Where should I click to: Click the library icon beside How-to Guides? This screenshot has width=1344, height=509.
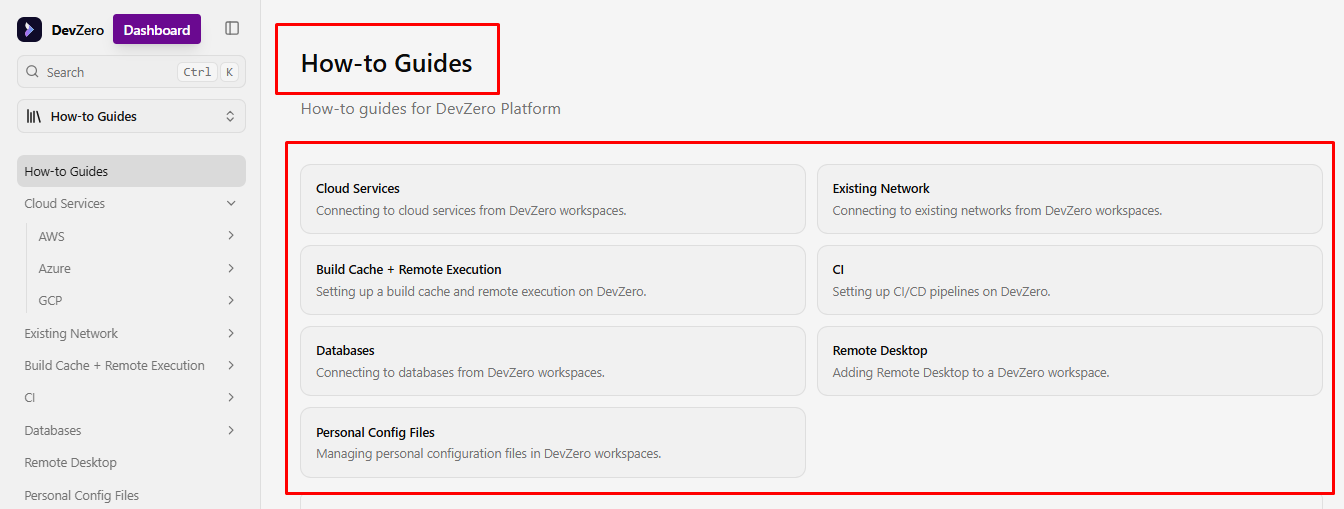pyautogui.click(x=34, y=116)
